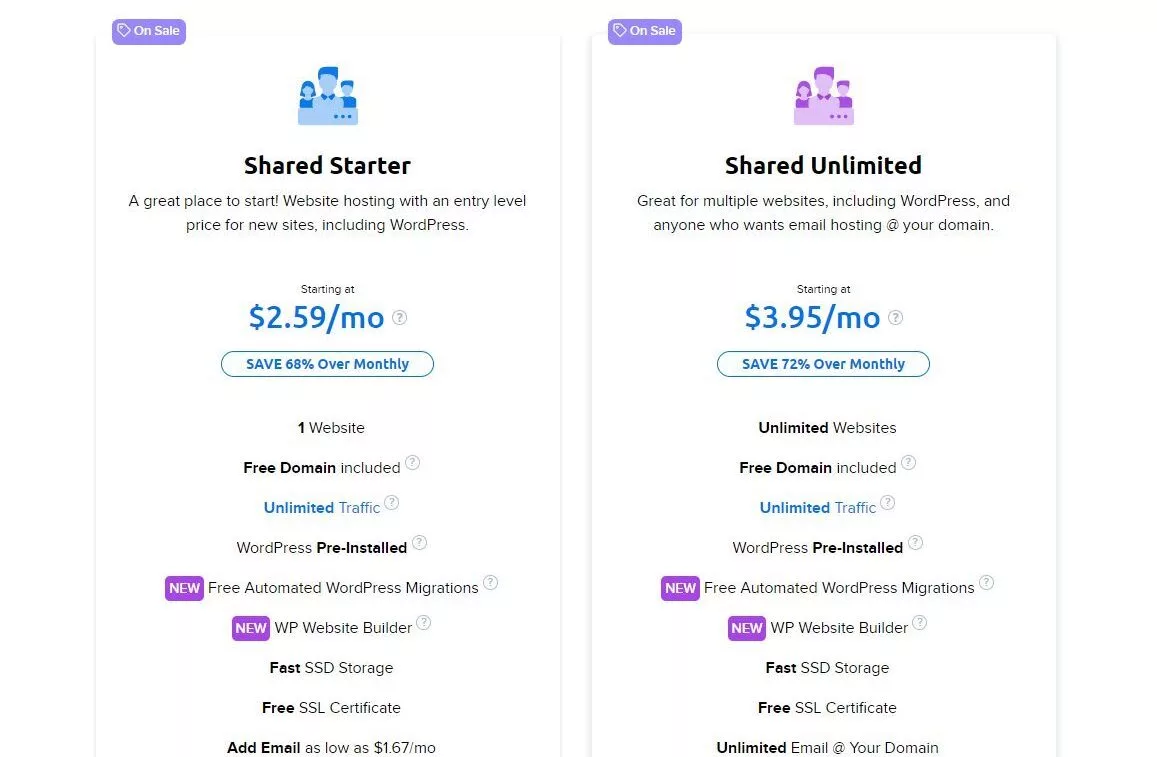1157x757 pixels.
Task: Click SAVE 72% Over Monthly button
Action: click(x=823, y=364)
